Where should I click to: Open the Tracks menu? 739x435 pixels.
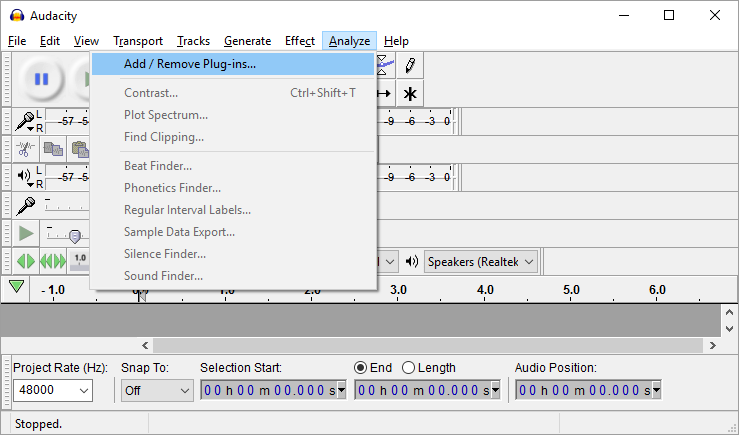click(193, 41)
